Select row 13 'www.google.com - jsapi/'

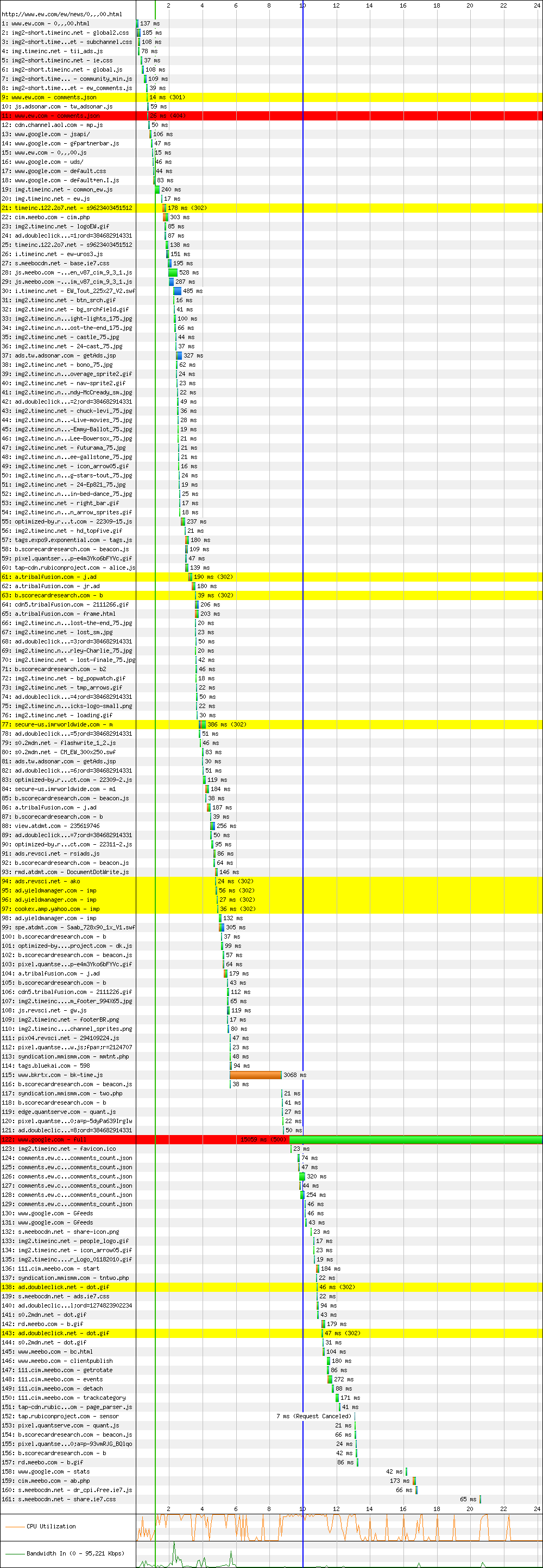[x=271, y=134]
